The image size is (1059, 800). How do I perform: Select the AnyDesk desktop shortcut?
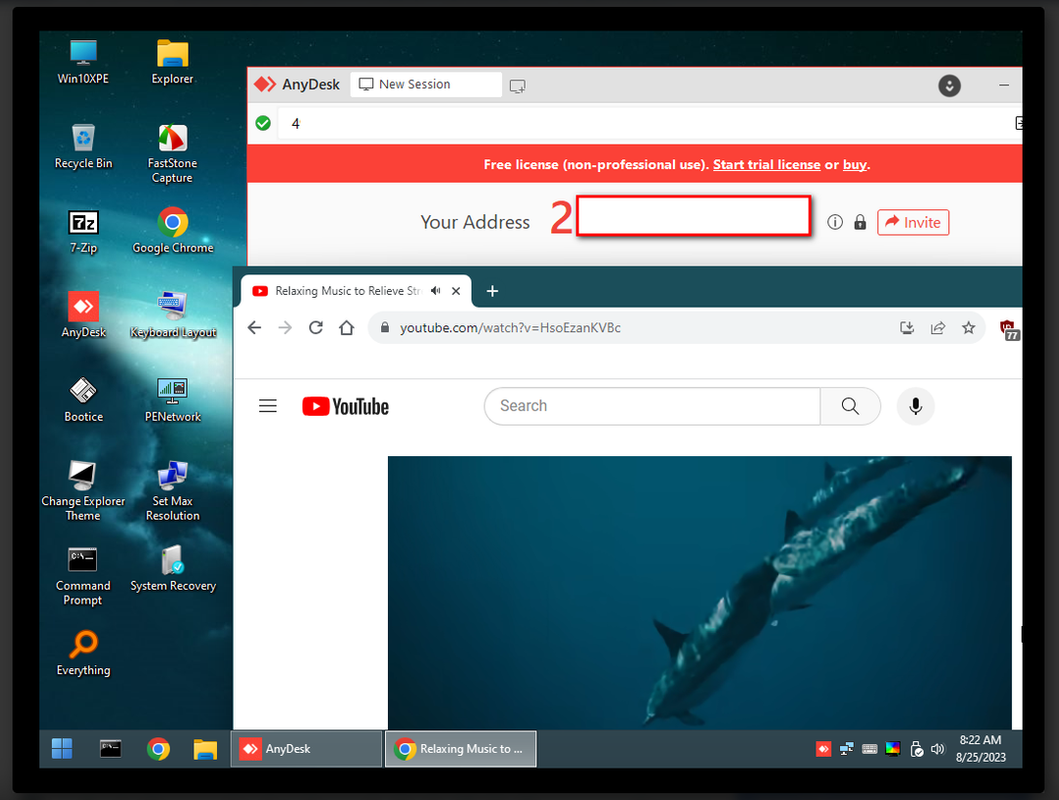tap(83, 315)
